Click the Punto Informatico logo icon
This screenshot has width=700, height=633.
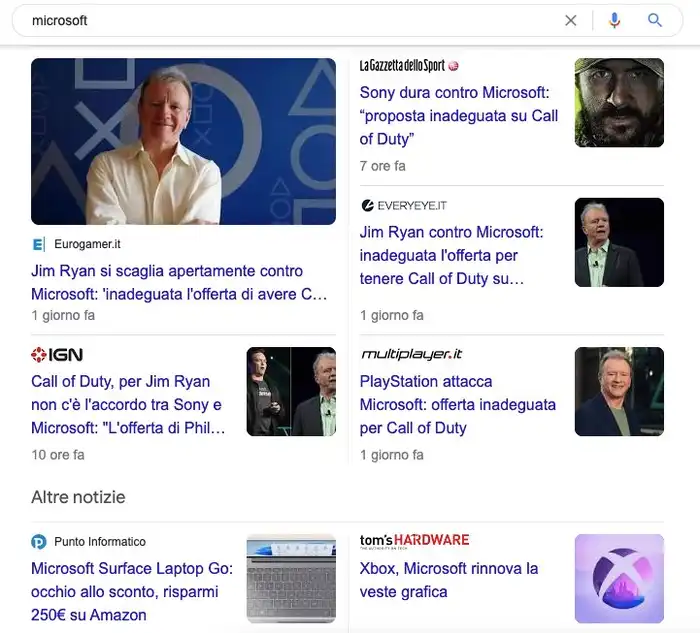39,541
